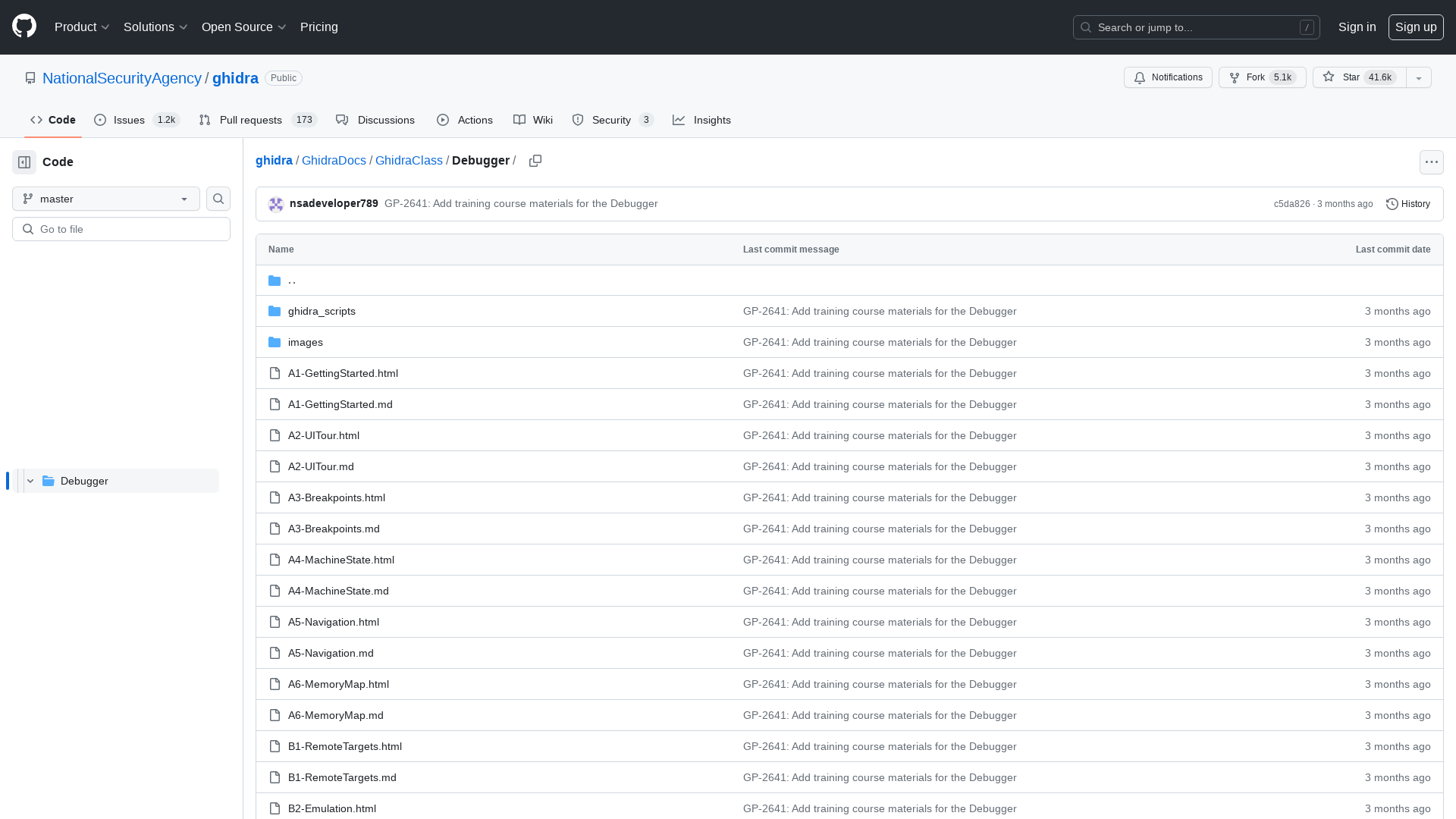Screen dimensions: 1456x819
Task: Expand the Open Source menu
Action: pyautogui.click(x=243, y=27)
